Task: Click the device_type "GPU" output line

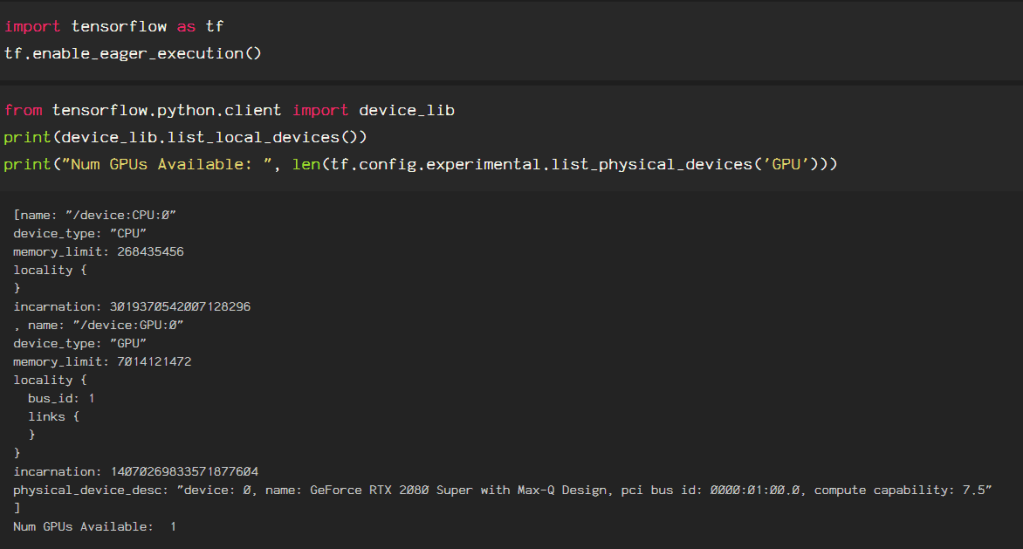Action: [x=80, y=343]
